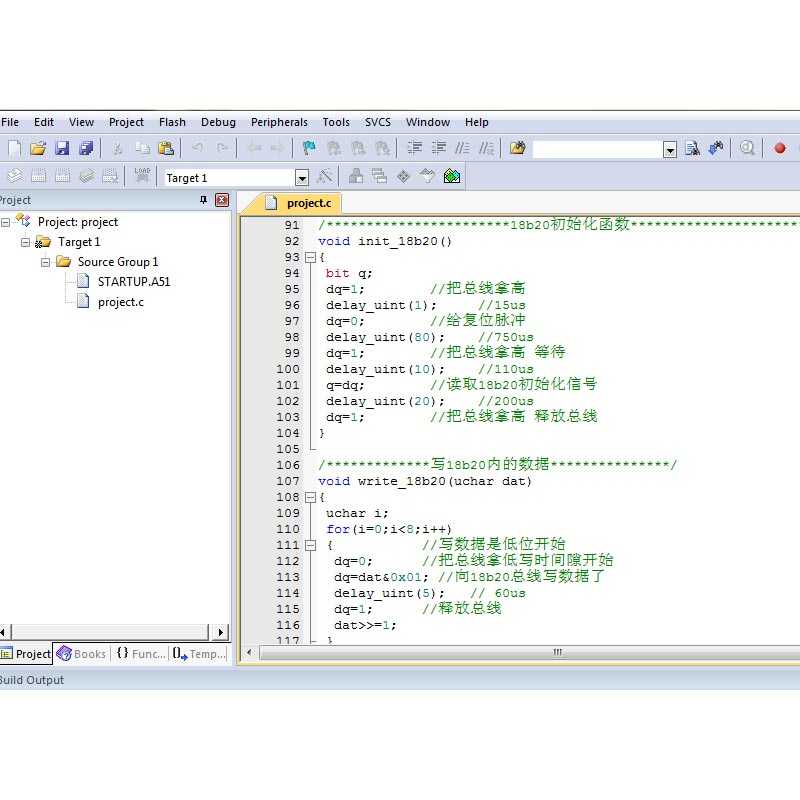Viewport: 800px width, 800px height.
Task: Comment out the selected lines
Action: 462,148
